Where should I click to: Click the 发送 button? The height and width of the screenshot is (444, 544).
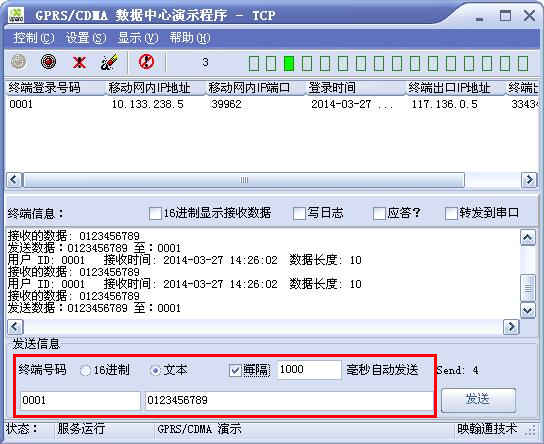coord(478,400)
